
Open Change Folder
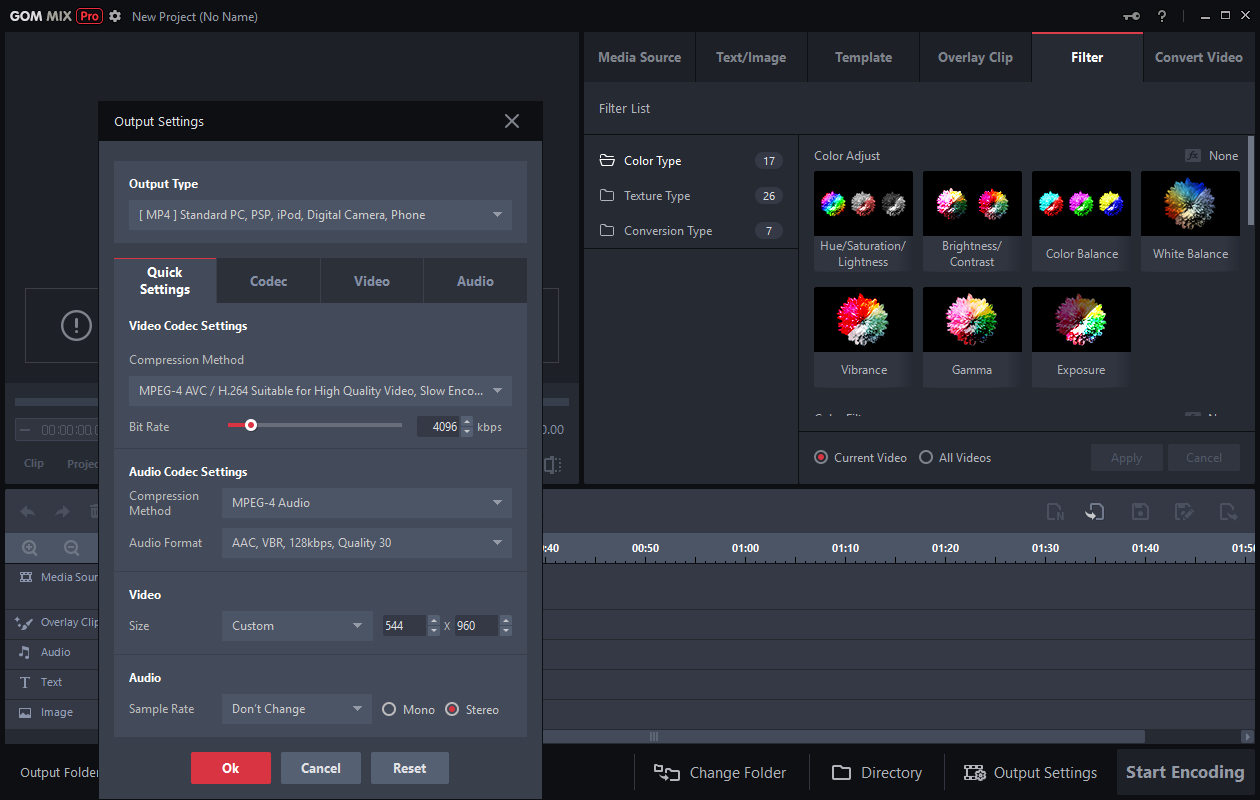click(720, 772)
